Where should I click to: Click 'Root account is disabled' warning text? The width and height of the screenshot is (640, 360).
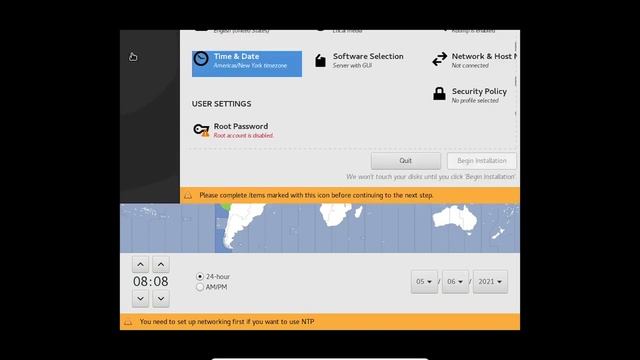[243, 136]
